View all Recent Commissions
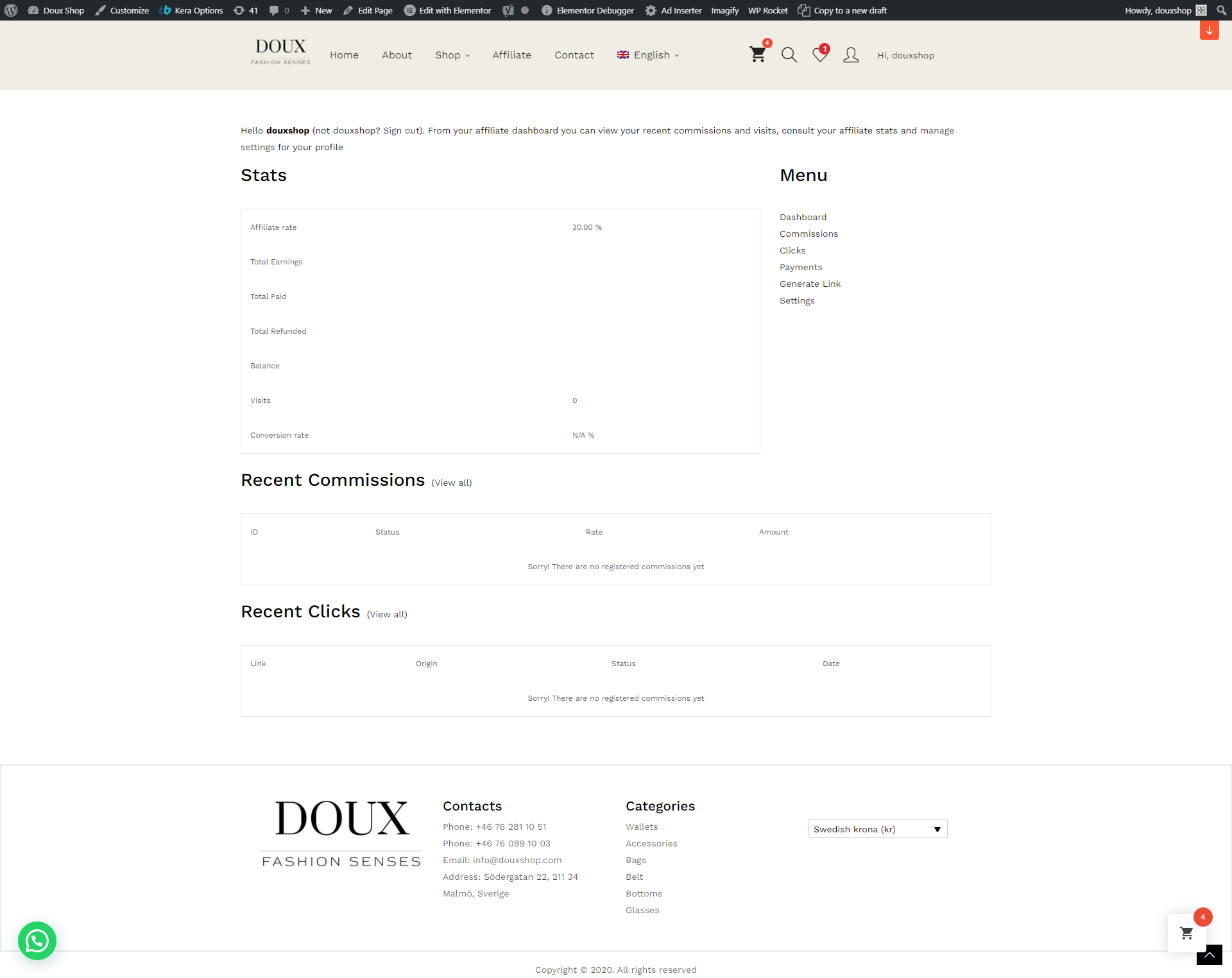Viewport: 1232px width, 978px height. tap(452, 483)
